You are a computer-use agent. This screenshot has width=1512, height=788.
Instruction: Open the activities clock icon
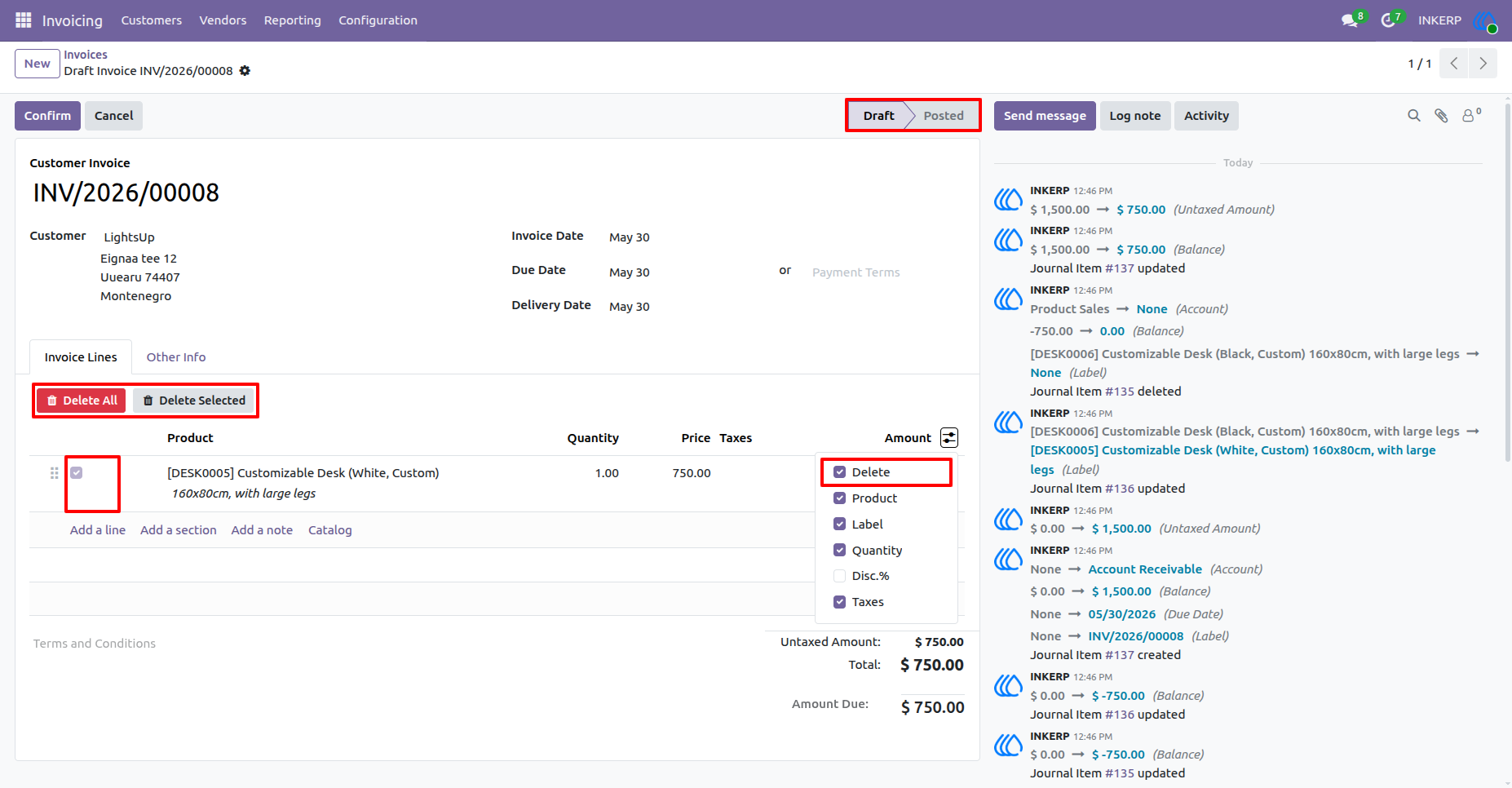(1388, 20)
